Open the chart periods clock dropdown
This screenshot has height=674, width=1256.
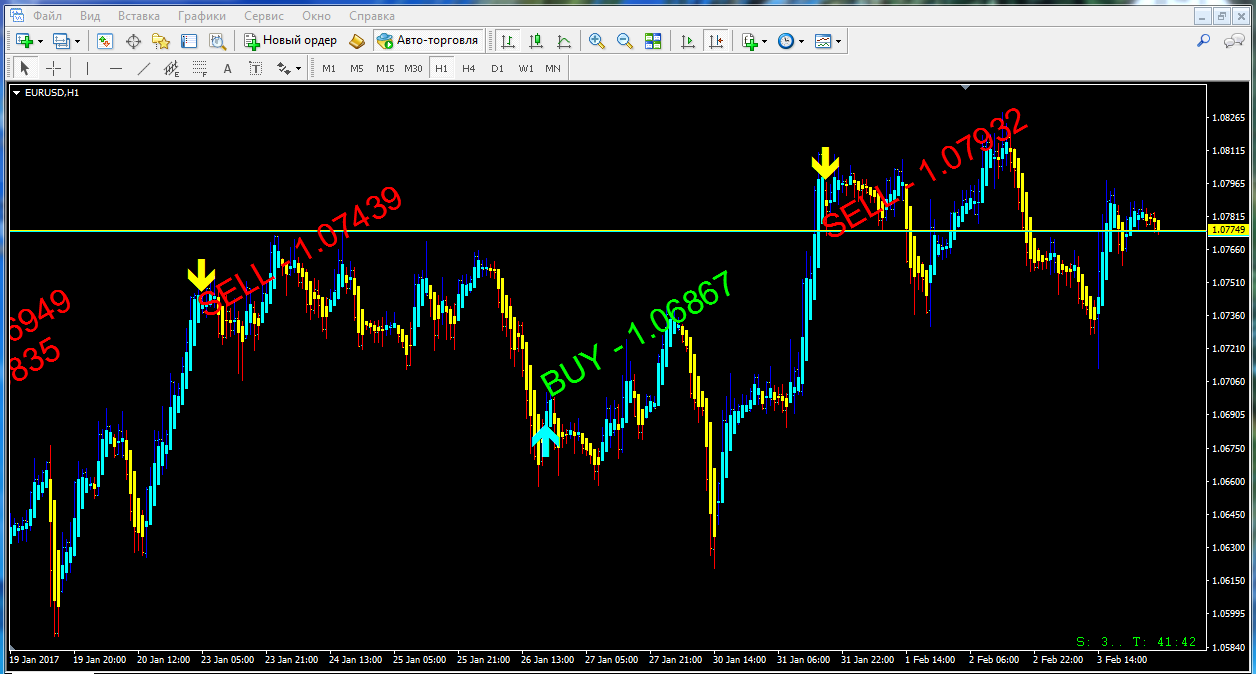[801, 41]
